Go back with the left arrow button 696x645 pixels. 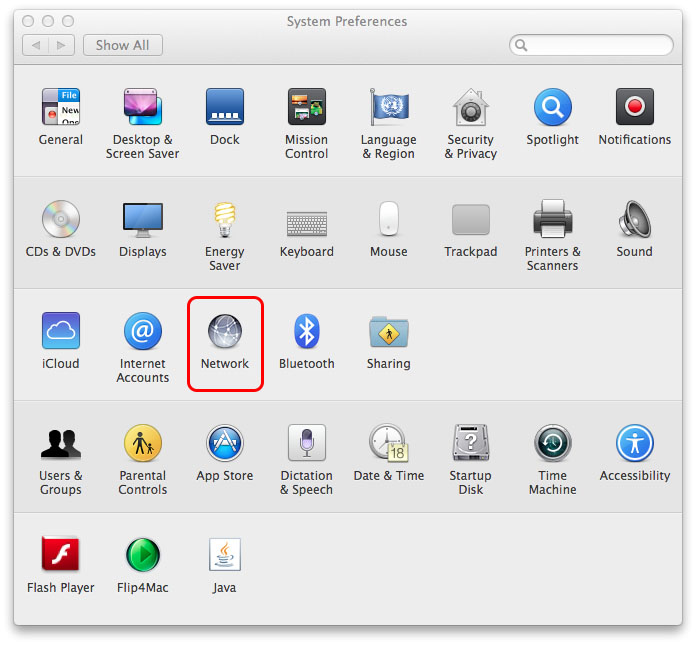(36, 45)
